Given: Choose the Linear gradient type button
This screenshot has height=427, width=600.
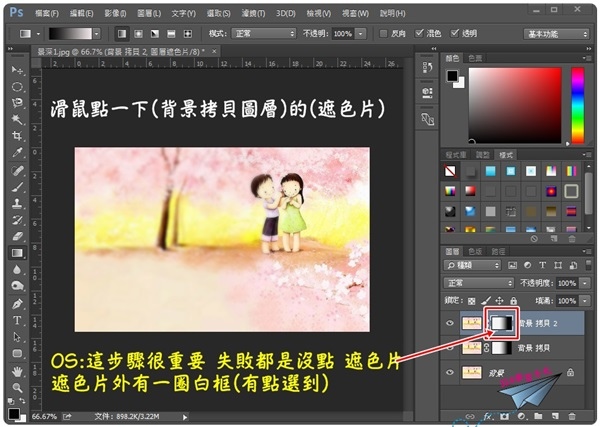Looking at the screenshot, I should click(x=122, y=34).
